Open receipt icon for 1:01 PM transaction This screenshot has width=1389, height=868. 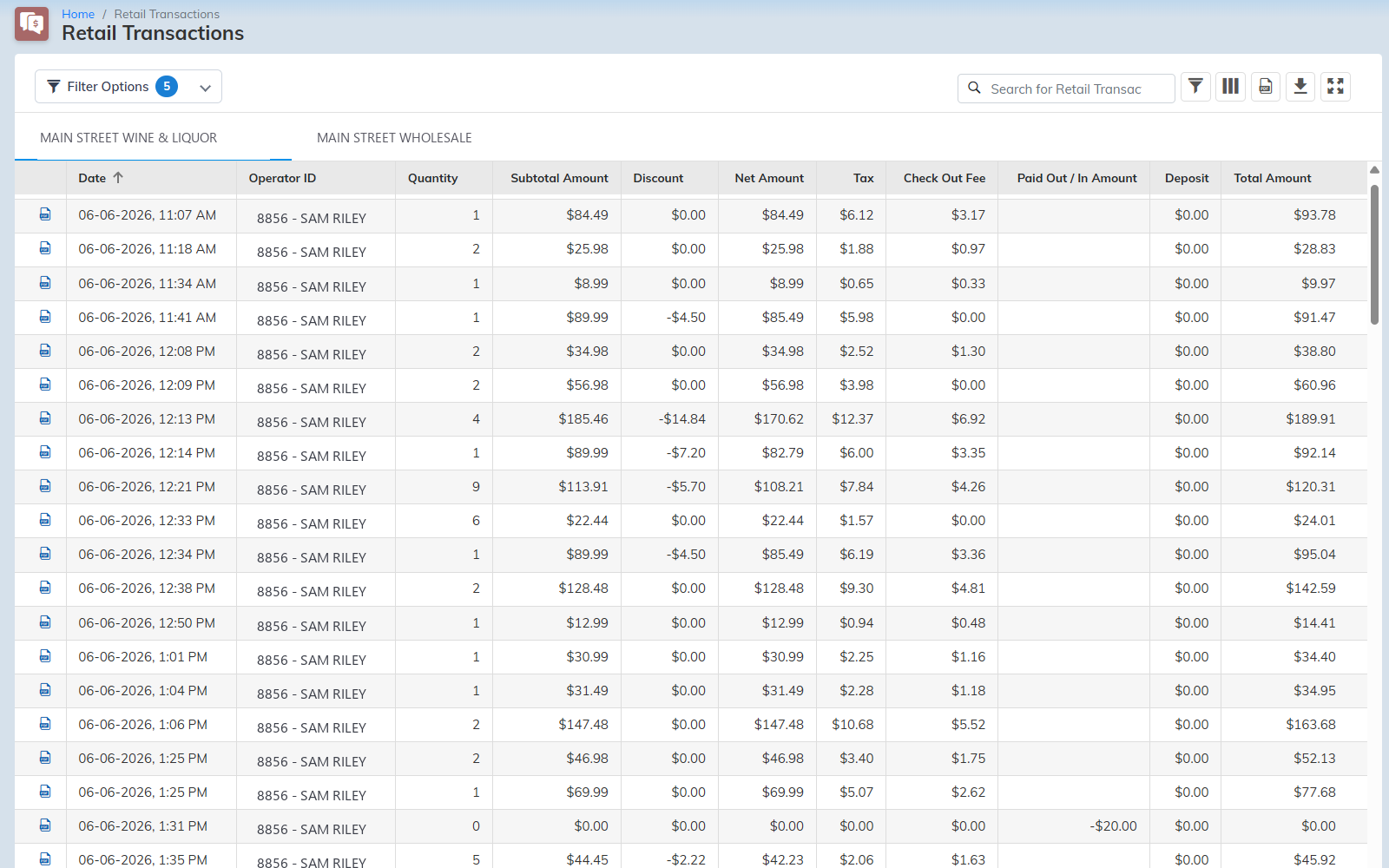point(45,656)
